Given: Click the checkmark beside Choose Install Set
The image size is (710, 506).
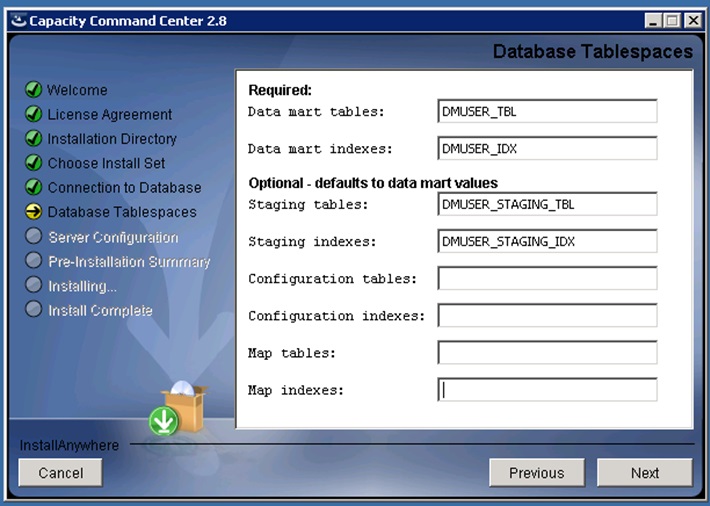Looking at the screenshot, I should 34,163.
